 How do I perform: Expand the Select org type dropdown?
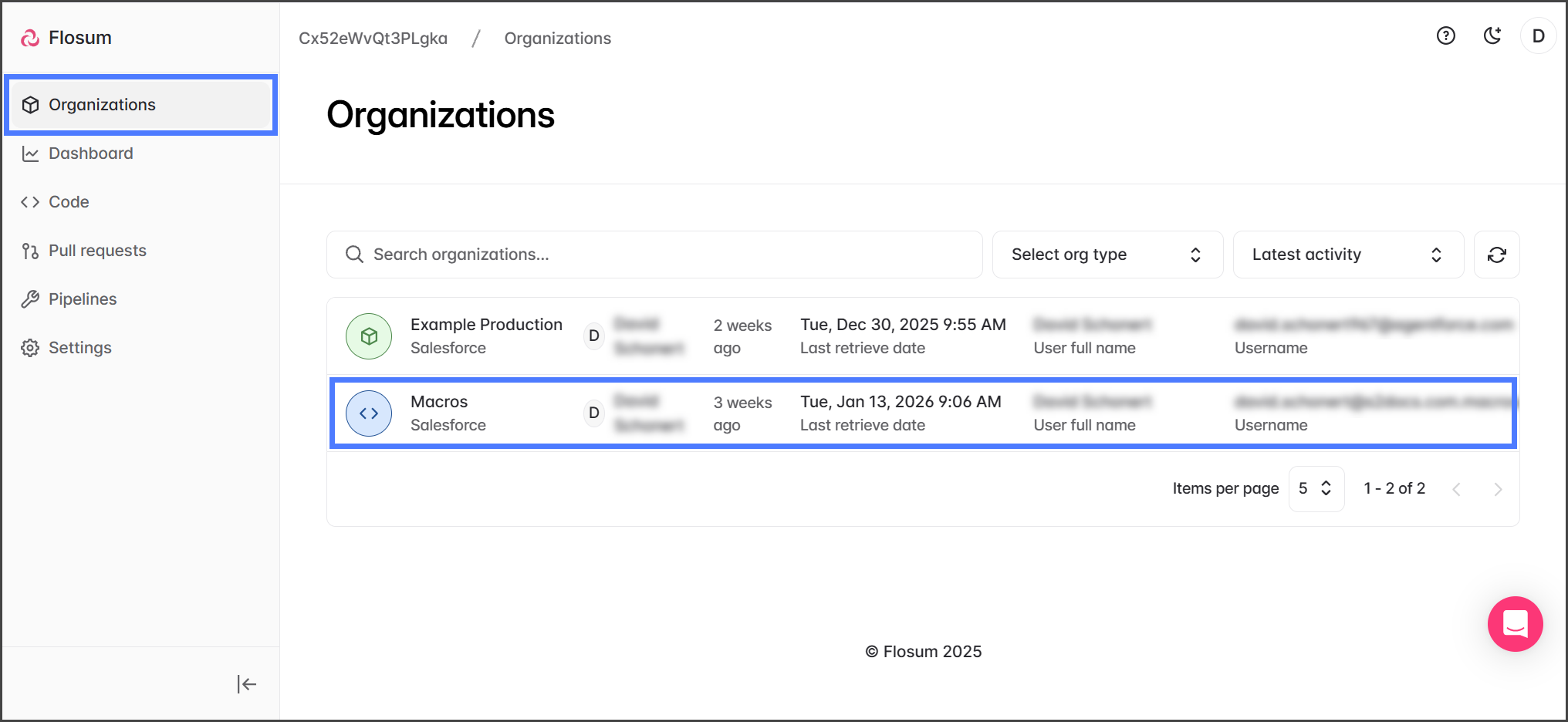[x=1107, y=255]
